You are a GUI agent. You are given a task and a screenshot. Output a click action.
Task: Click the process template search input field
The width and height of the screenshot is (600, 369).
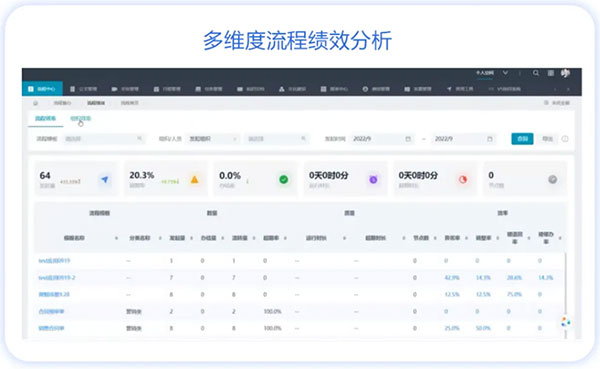(103, 139)
